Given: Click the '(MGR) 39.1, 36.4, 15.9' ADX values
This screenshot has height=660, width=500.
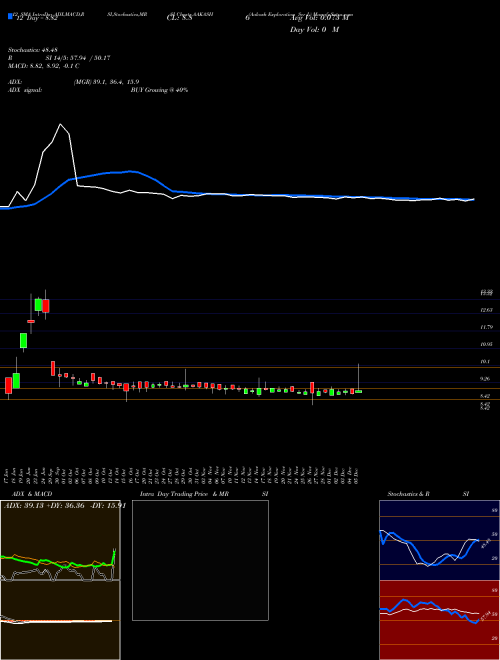Looking at the screenshot, I should (106, 82).
